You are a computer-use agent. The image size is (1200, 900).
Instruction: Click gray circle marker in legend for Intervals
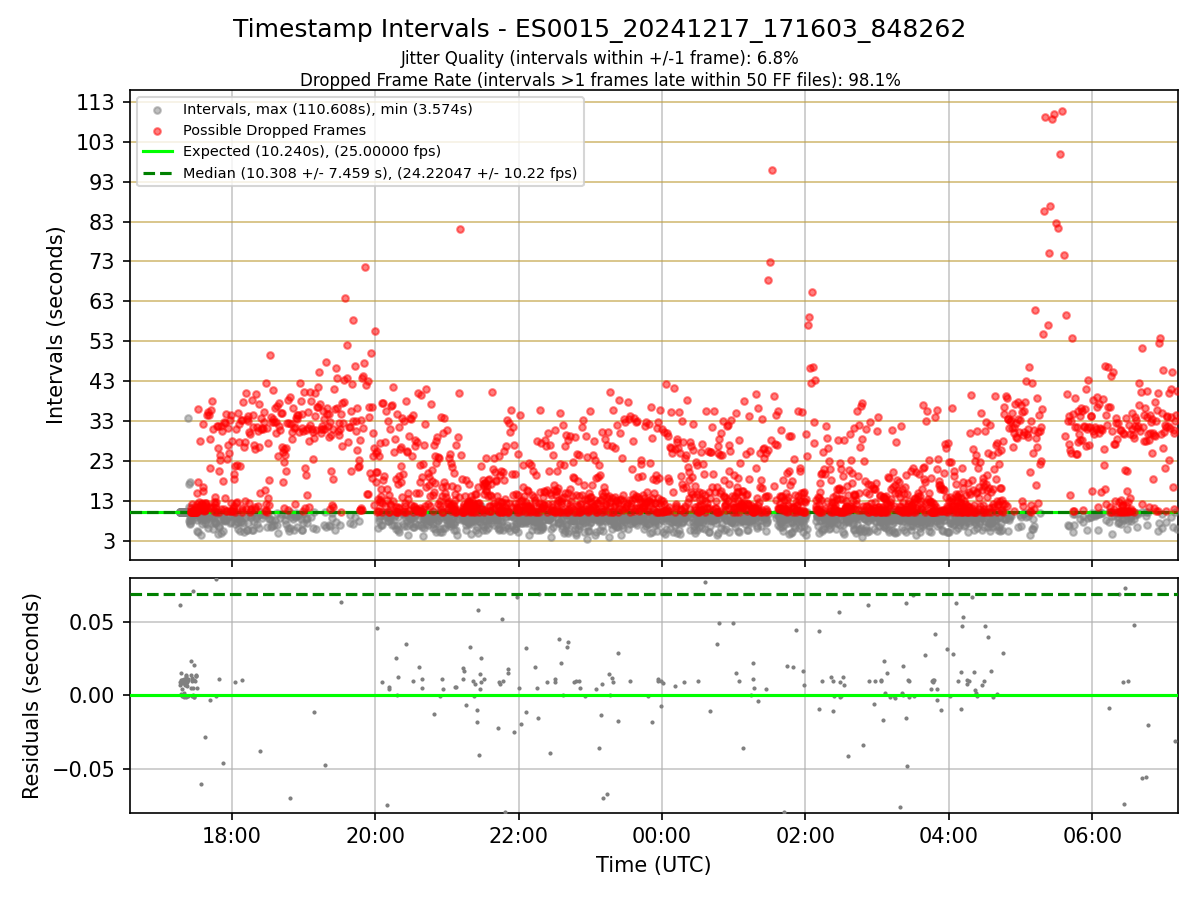(157, 110)
